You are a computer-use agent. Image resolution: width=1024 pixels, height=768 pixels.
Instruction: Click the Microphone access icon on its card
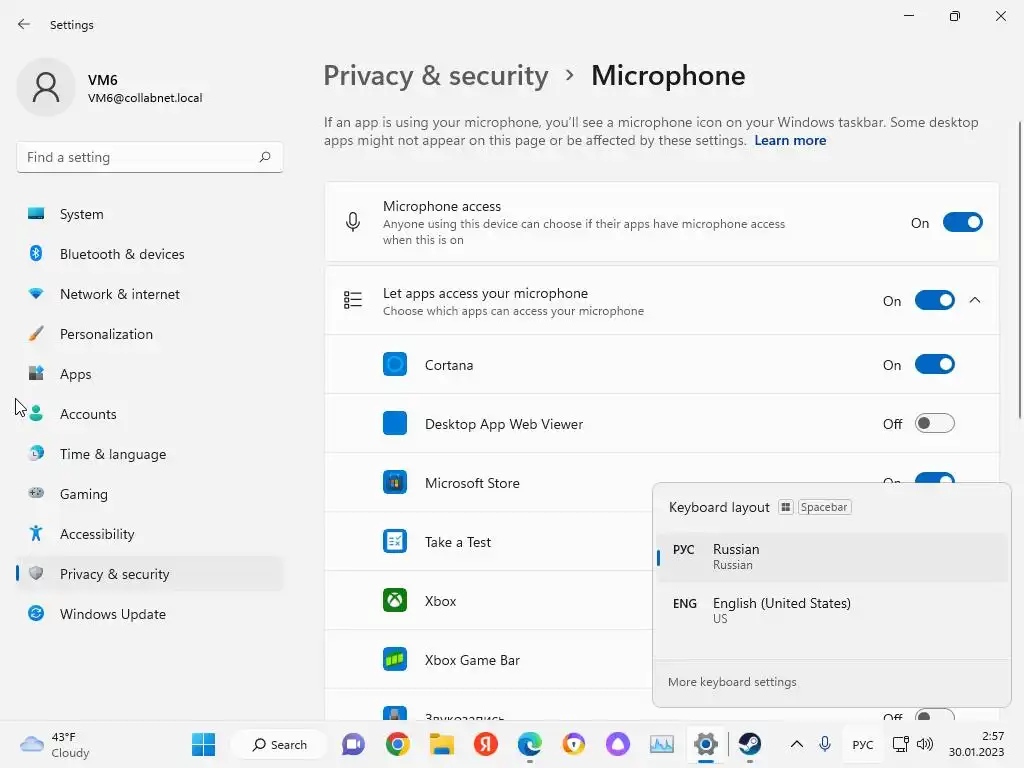tap(353, 222)
